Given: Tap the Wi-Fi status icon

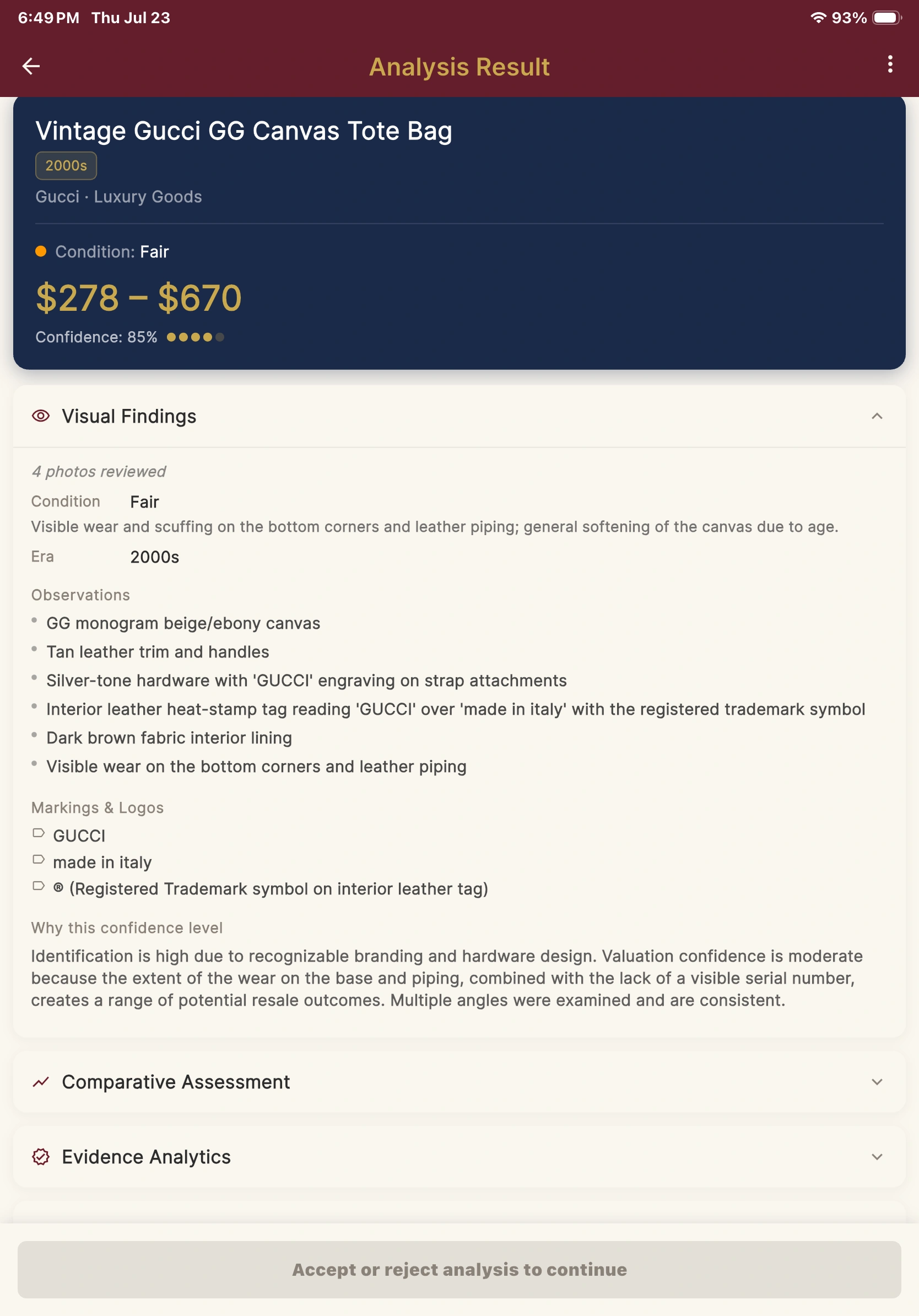Looking at the screenshot, I should [818, 18].
